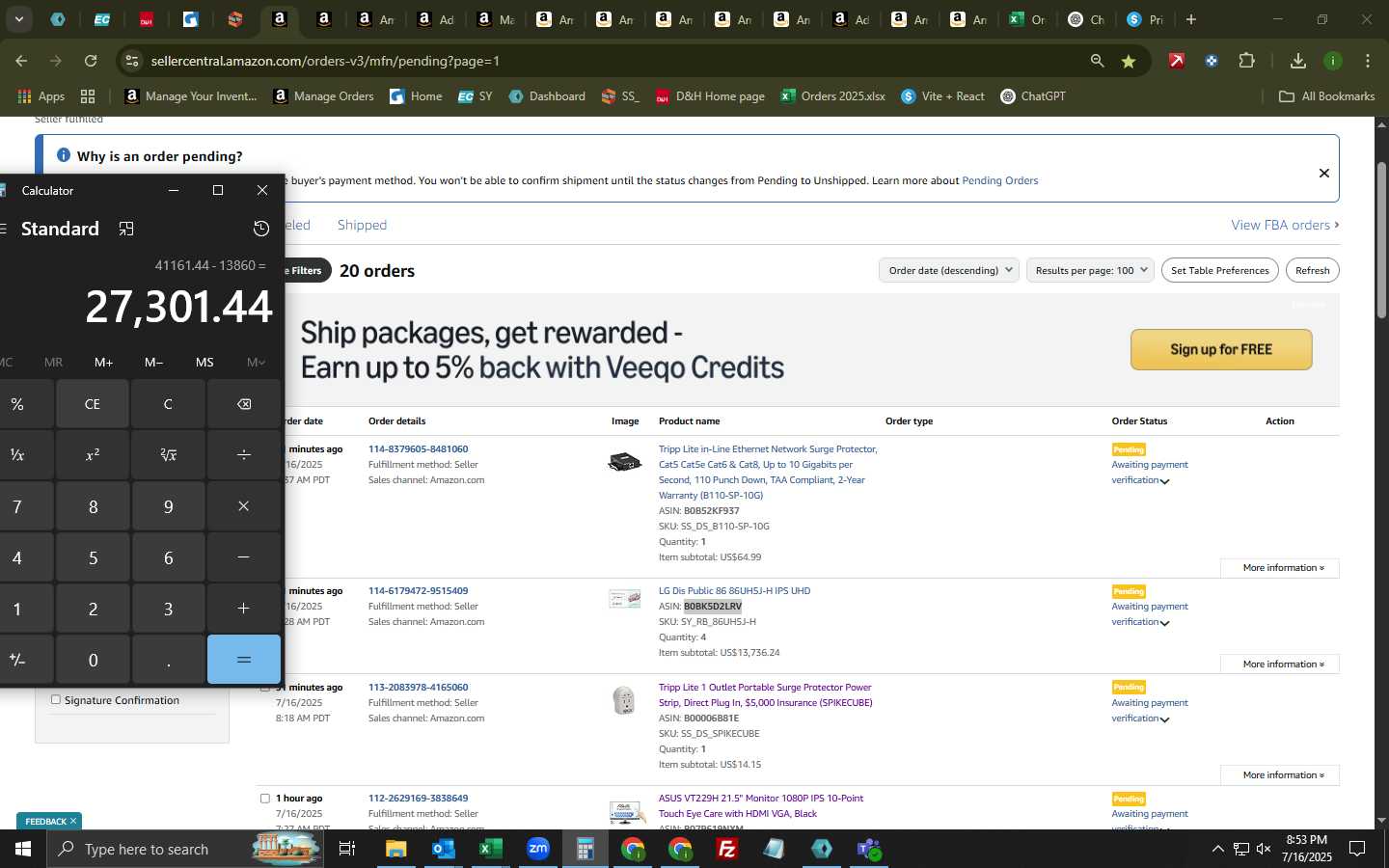The width and height of the screenshot is (1389, 868).
Task: Switch to the ChatGPT 'Ch' browser tab
Action: (x=1086, y=19)
